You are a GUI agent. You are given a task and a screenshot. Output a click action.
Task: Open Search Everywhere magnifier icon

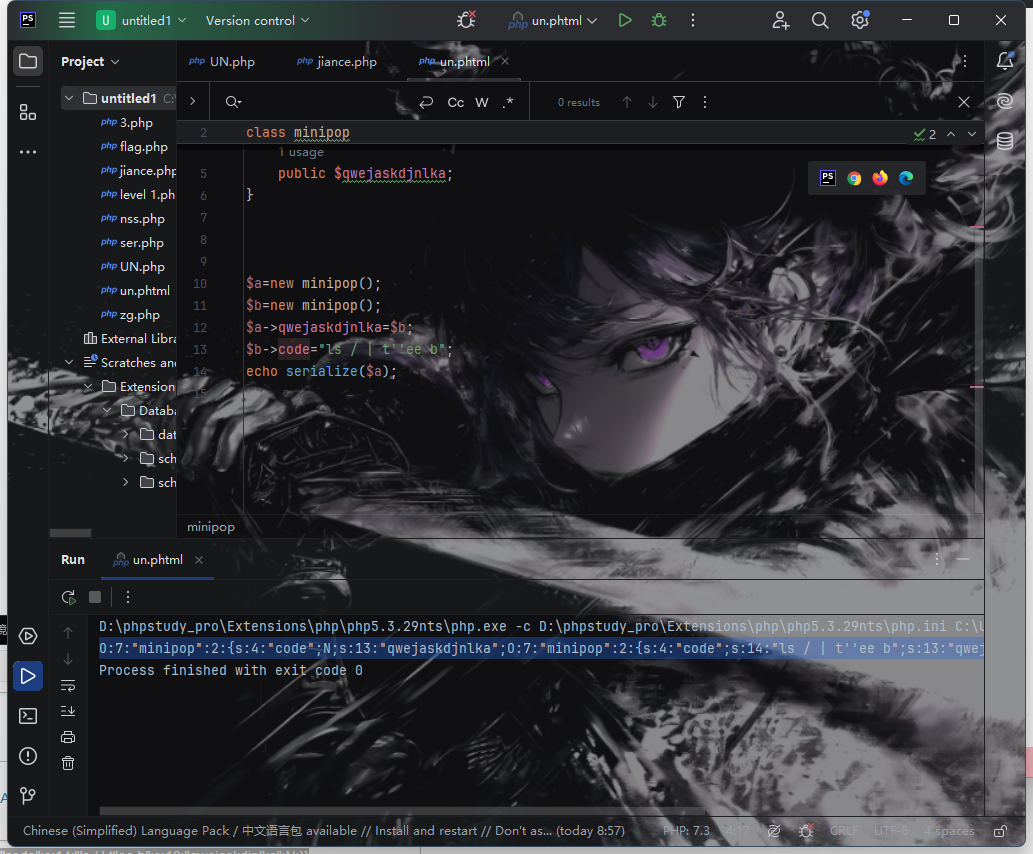click(x=820, y=20)
